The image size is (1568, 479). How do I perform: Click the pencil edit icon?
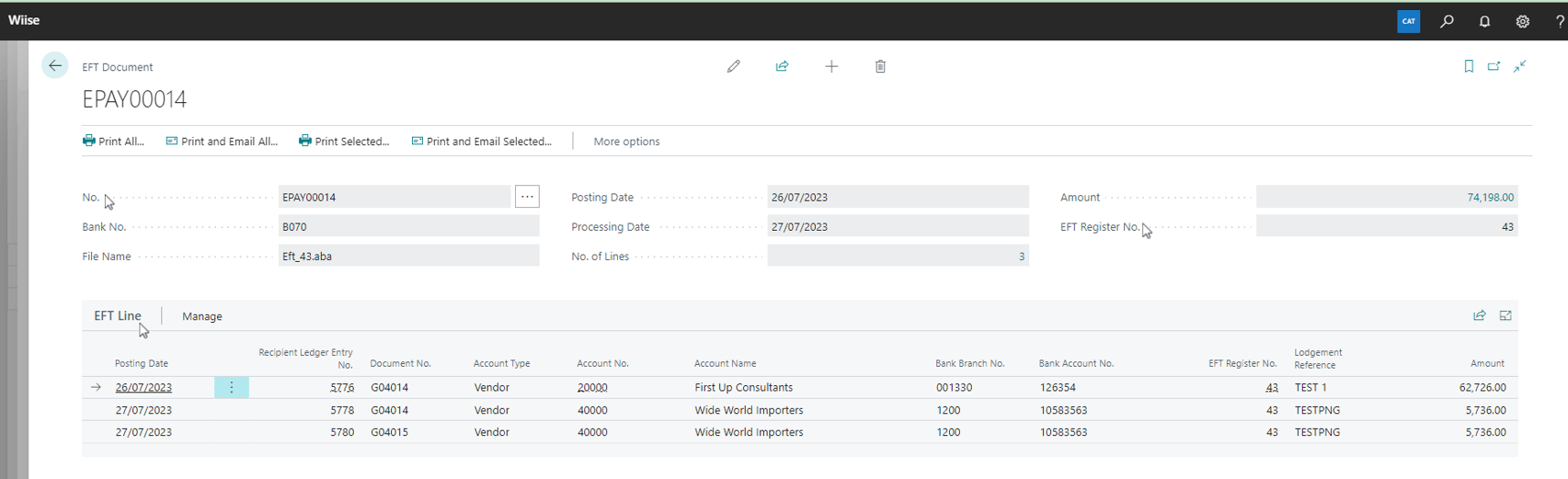coord(734,67)
